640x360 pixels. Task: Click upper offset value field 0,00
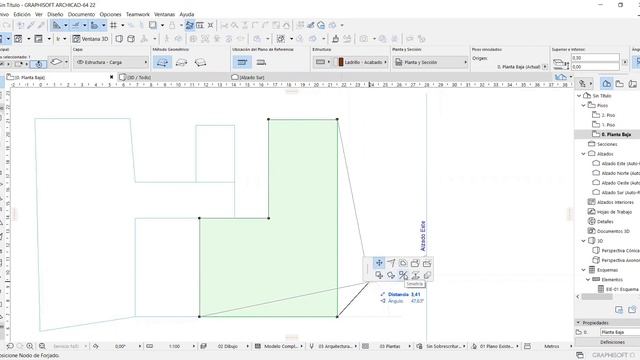coord(595,58)
